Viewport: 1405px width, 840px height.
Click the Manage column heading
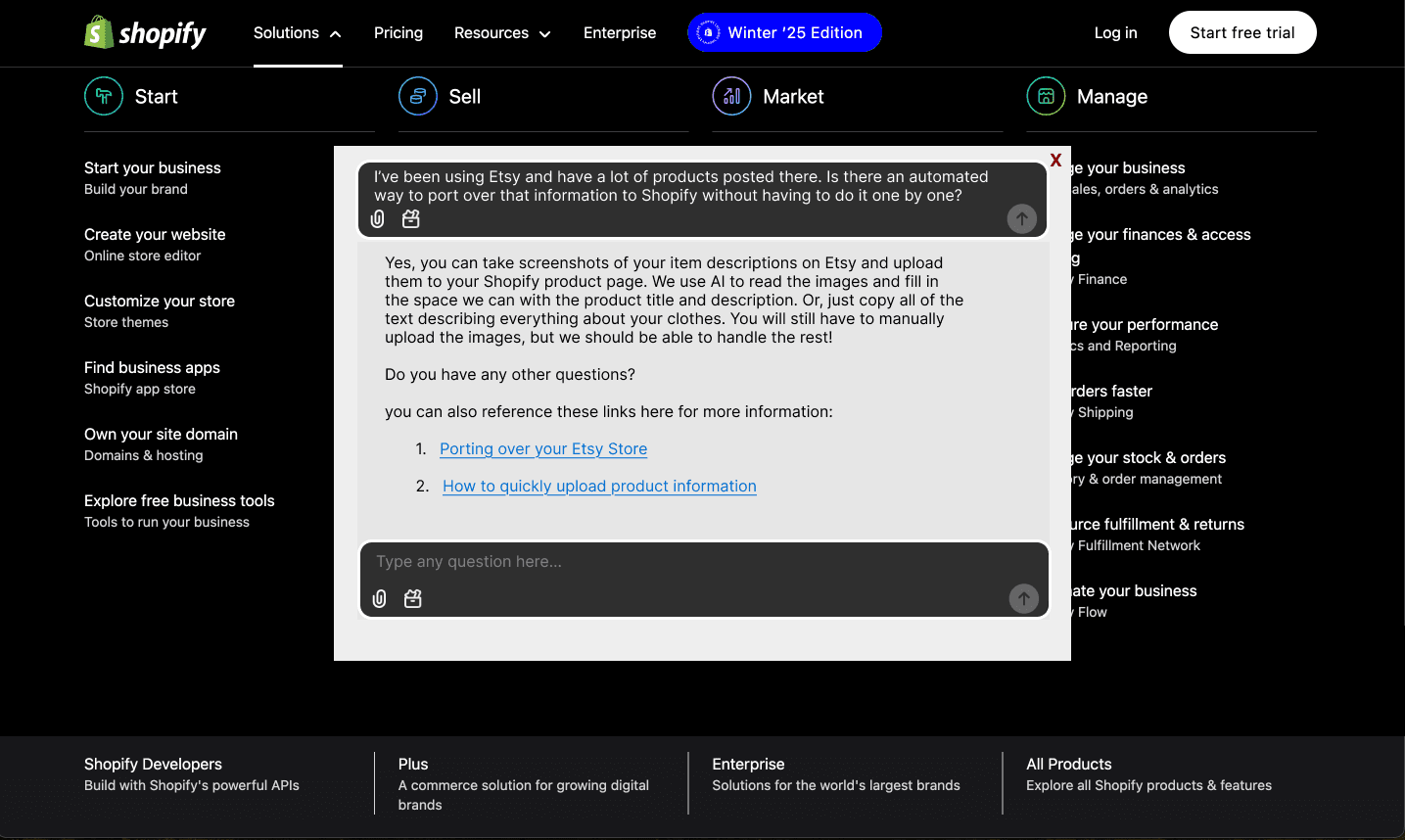point(1112,96)
